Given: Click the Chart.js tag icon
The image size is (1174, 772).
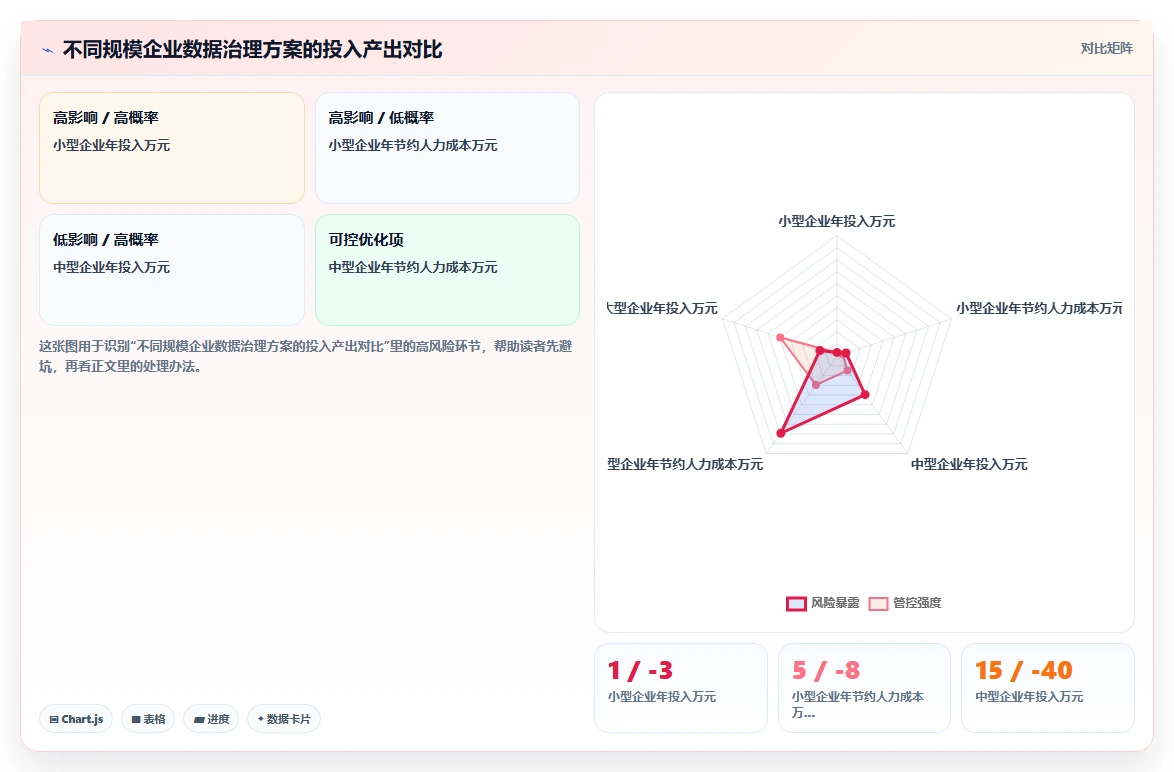Looking at the screenshot, I should pyautogui.click(x=54, y=720).
